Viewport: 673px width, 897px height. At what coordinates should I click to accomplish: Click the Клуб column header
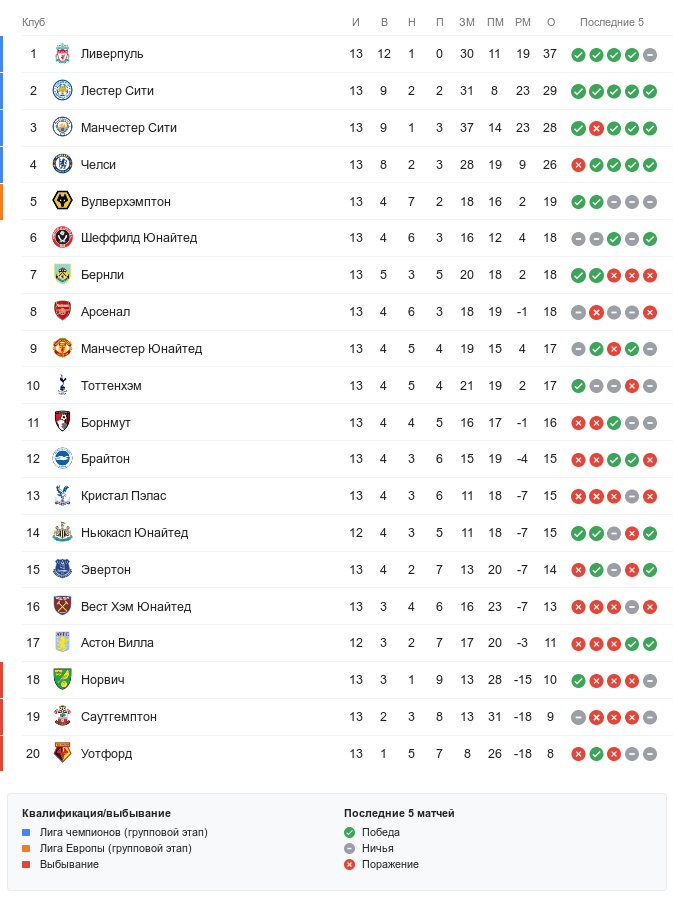[34, 22]
